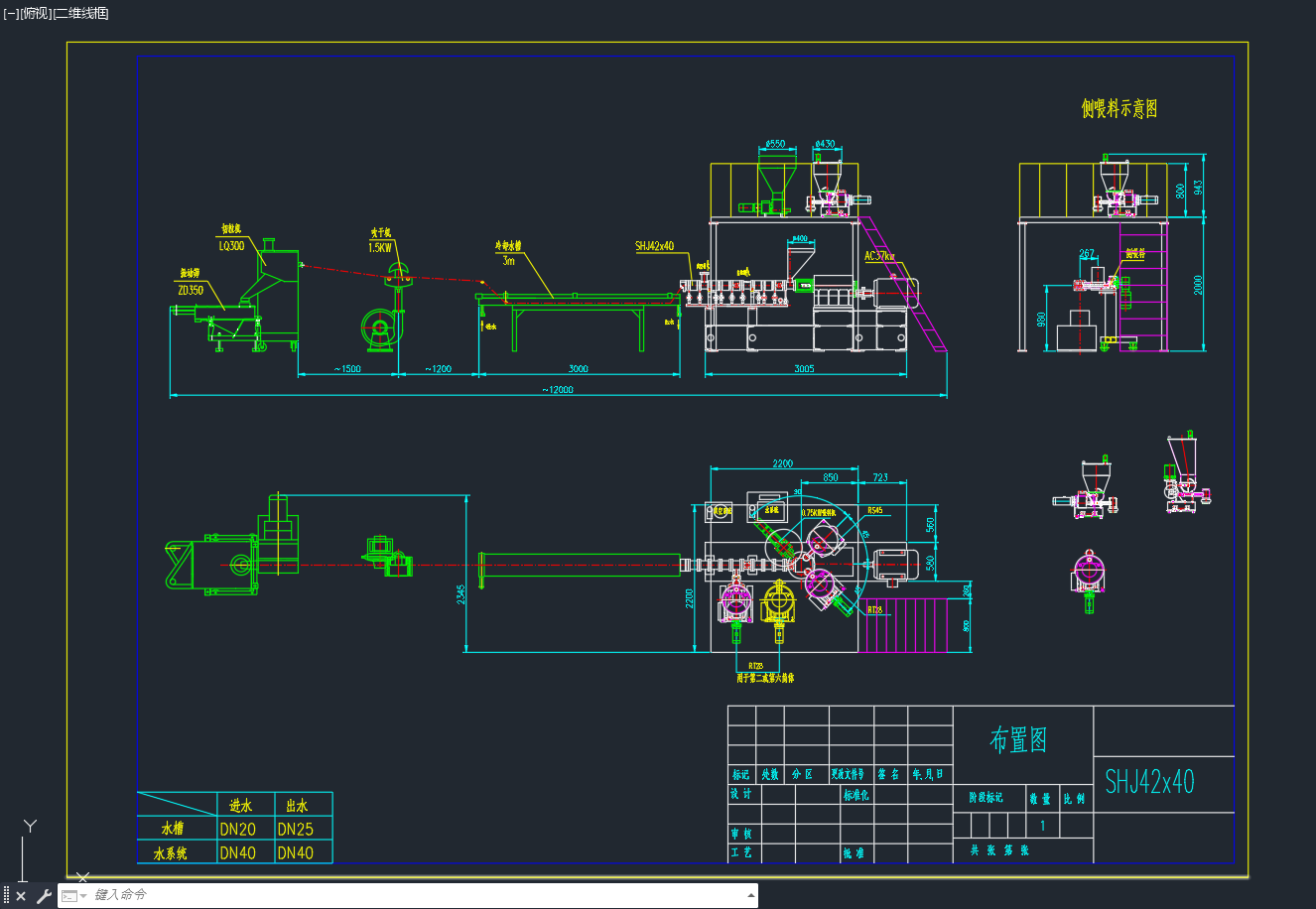Viewport: 1316px width, 909px height.
Task: Select the 水槽 row label
Action: pos(172,828)
